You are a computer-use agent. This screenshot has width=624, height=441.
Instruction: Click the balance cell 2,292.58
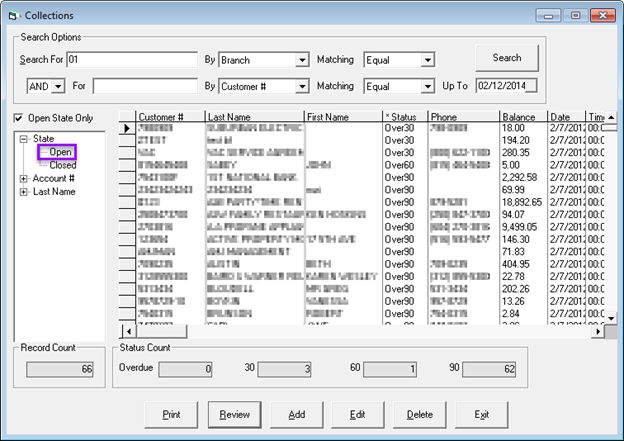point(523,178)
